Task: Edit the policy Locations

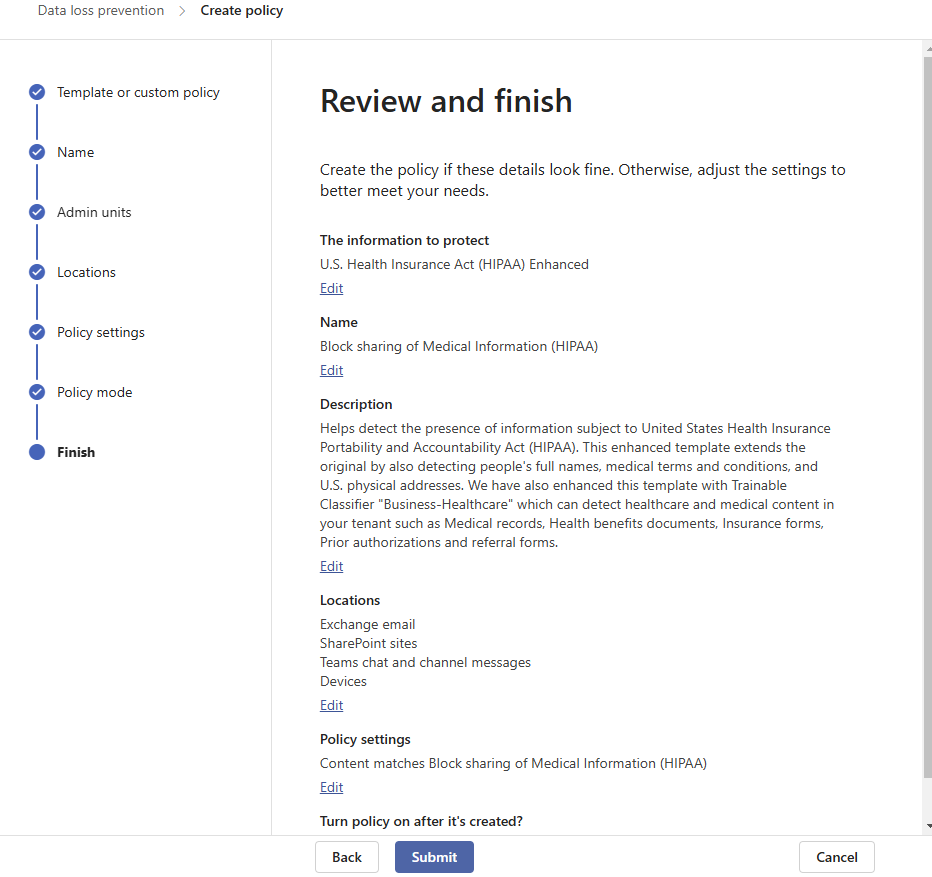Action: point(331,705)
